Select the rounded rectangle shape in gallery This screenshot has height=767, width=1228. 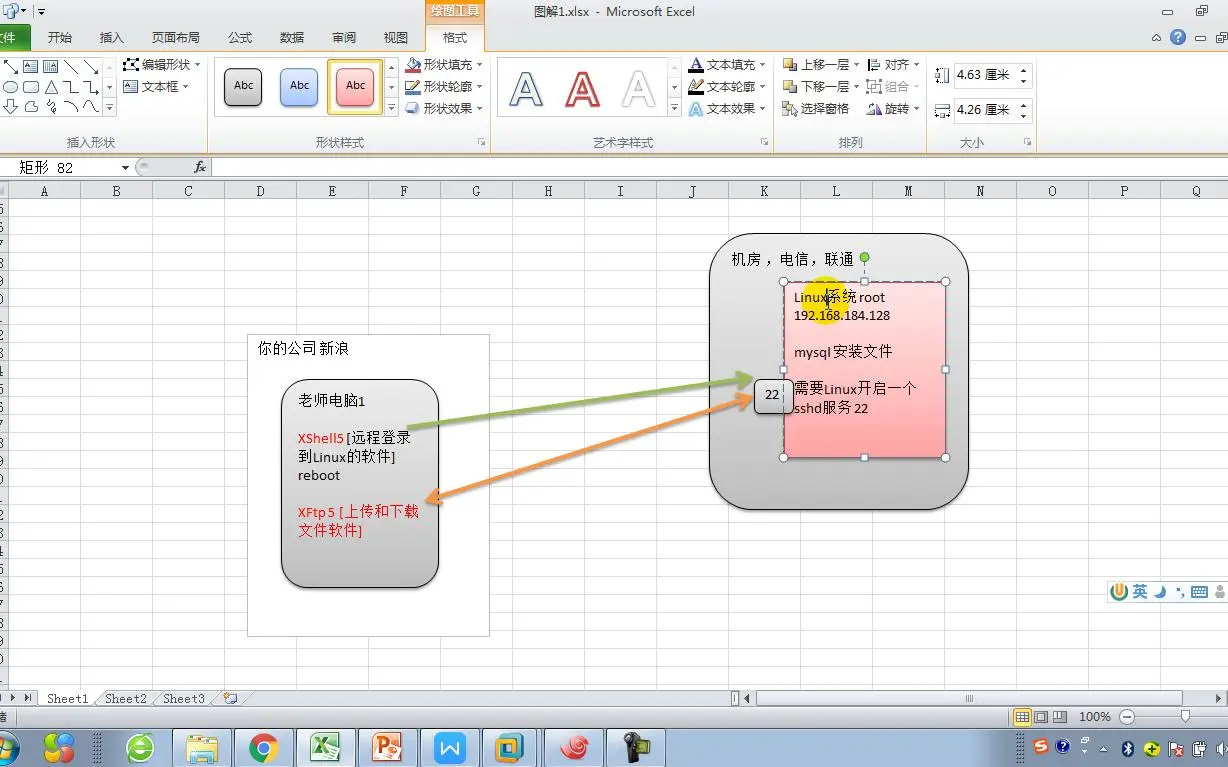point(31,87)
